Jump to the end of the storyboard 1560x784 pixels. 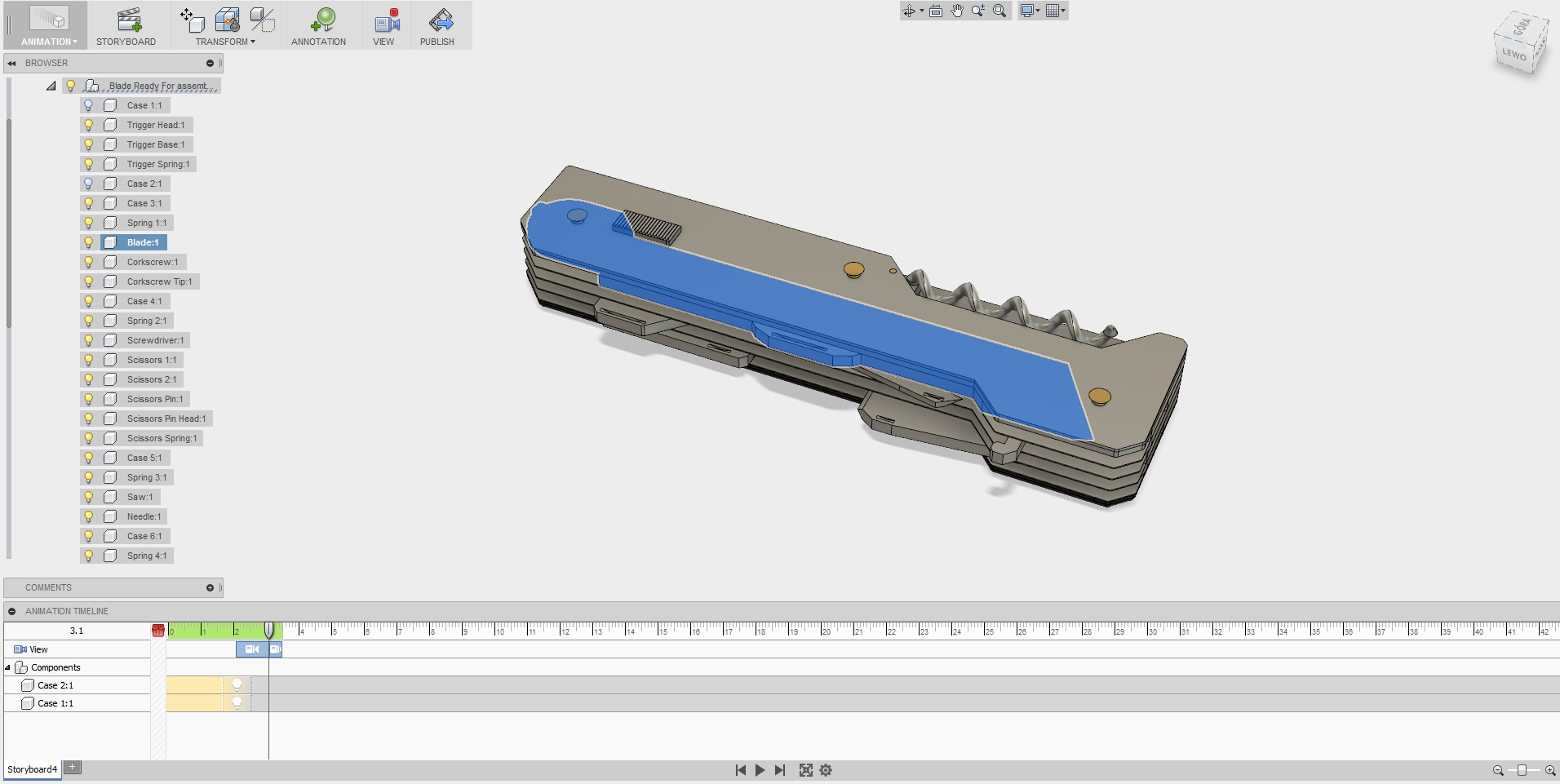[x=780, y=770]
